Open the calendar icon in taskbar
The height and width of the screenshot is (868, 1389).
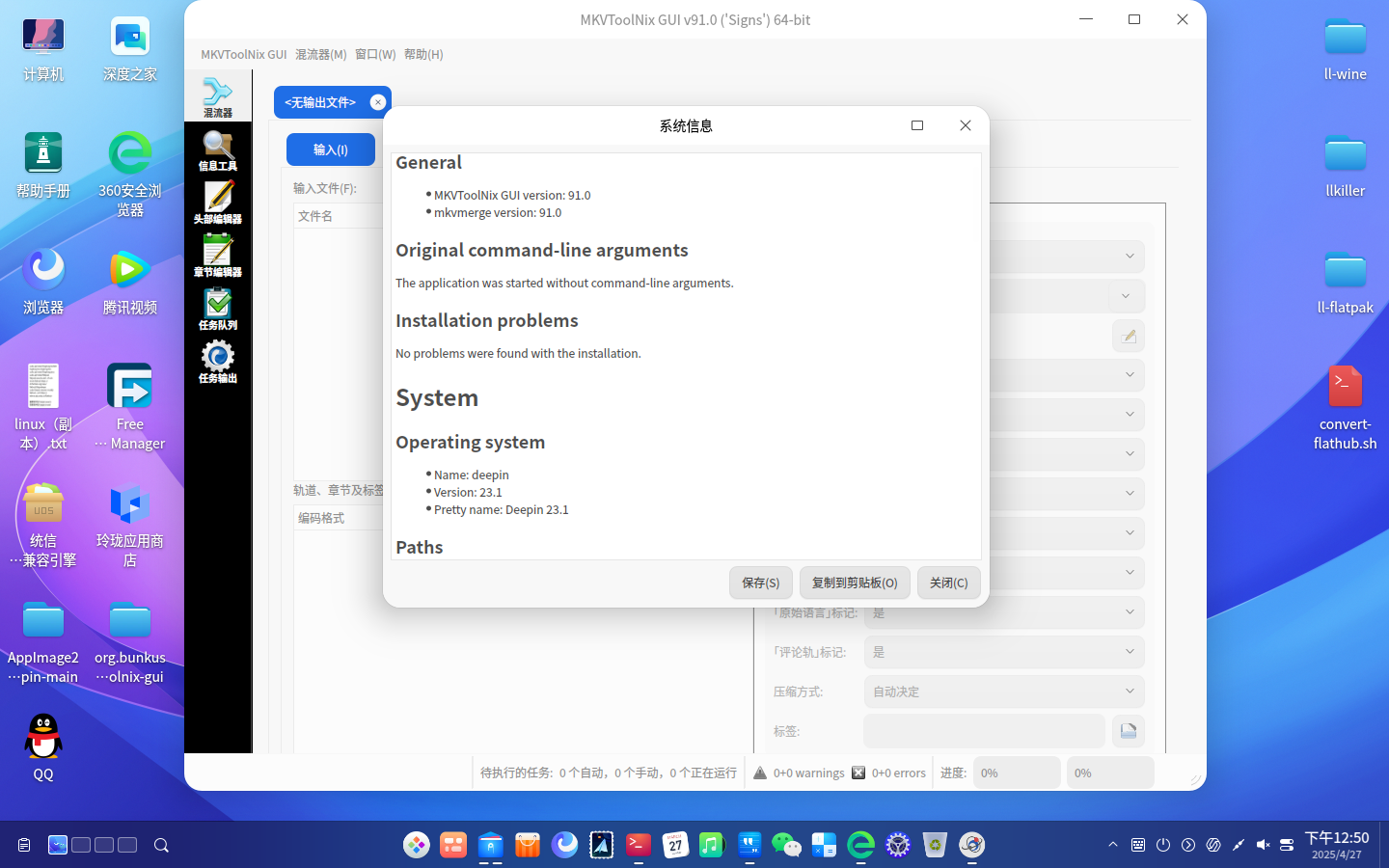pos(675,845)
